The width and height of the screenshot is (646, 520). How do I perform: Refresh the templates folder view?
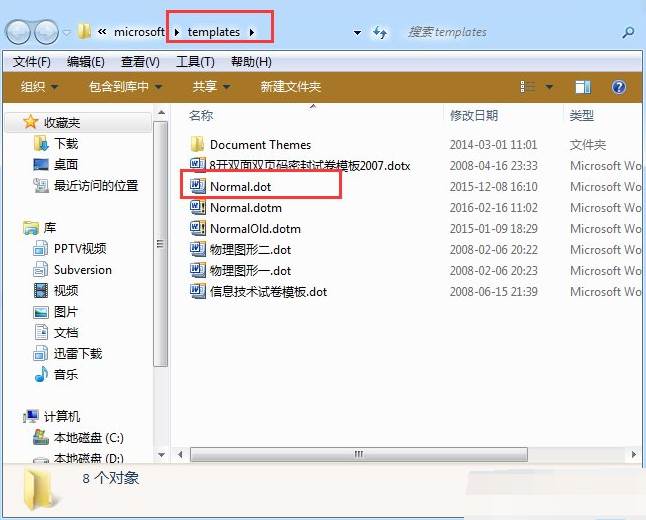380,32
